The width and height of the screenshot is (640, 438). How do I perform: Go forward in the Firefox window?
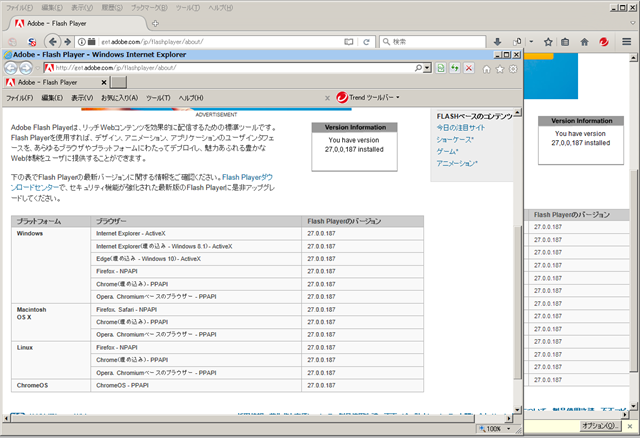[x=67, y=42]
